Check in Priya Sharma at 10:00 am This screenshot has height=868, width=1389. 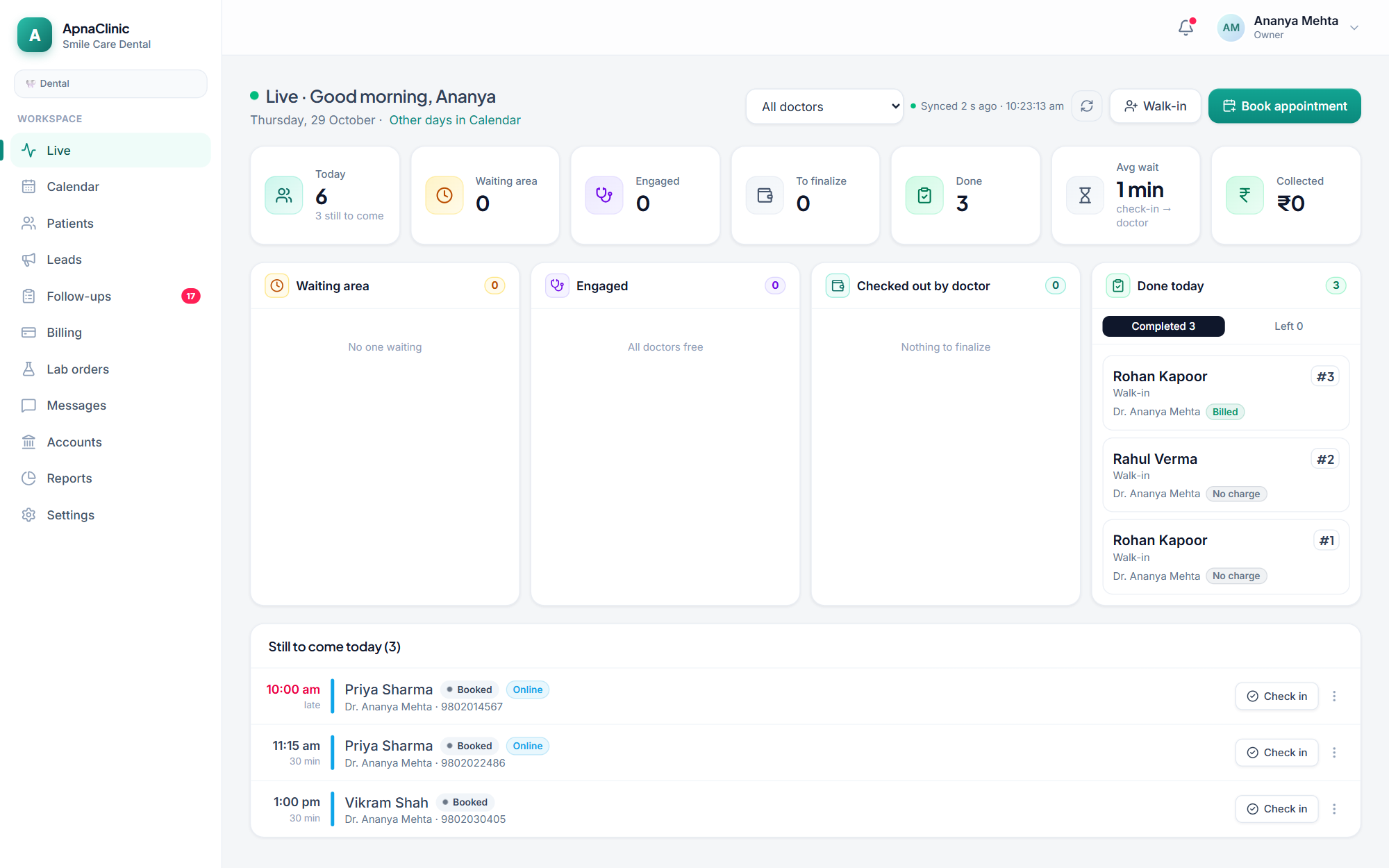tap(1276, 696)
